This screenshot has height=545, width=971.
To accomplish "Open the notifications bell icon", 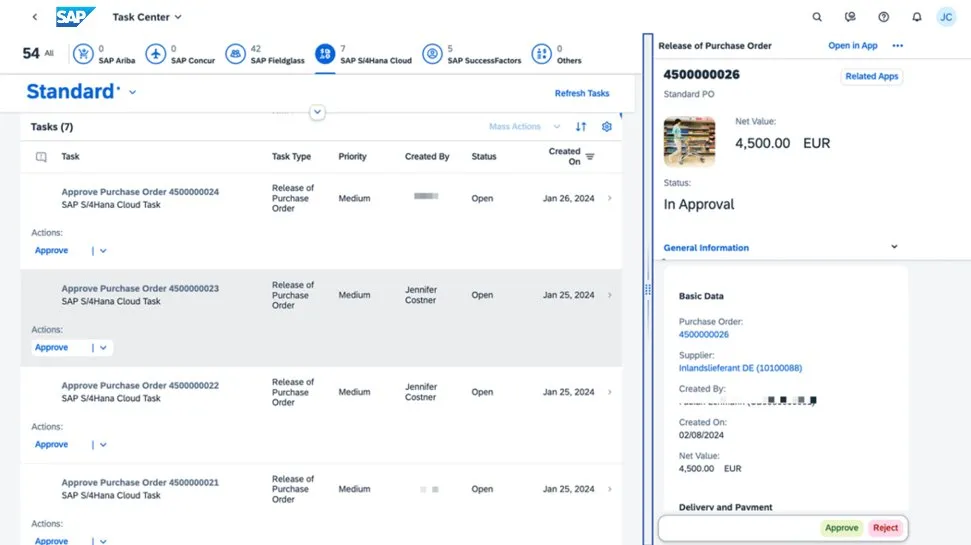I will pos(916,17).
